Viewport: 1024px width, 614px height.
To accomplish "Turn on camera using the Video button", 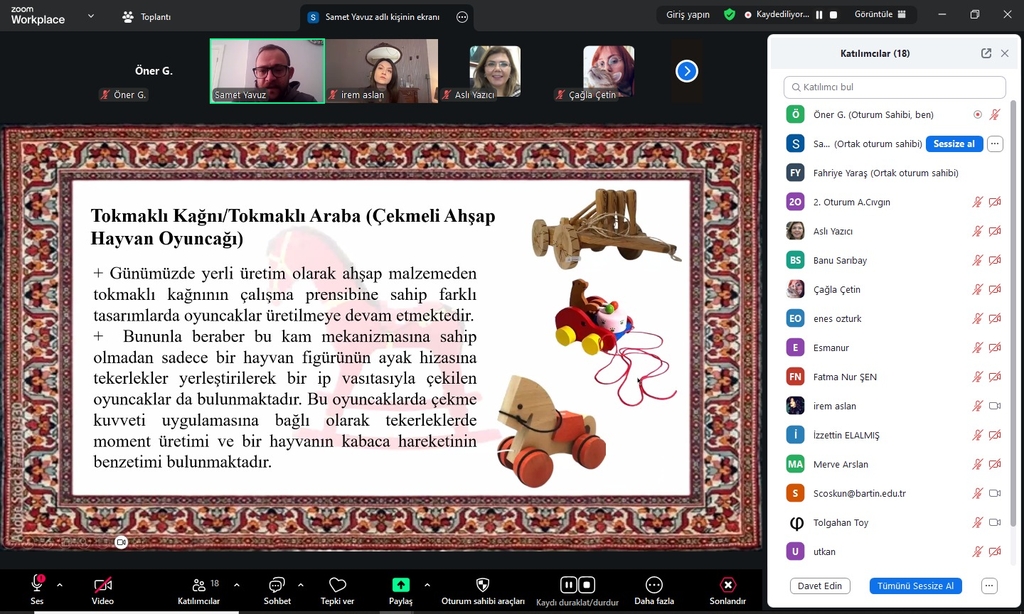I will point(102,585).
